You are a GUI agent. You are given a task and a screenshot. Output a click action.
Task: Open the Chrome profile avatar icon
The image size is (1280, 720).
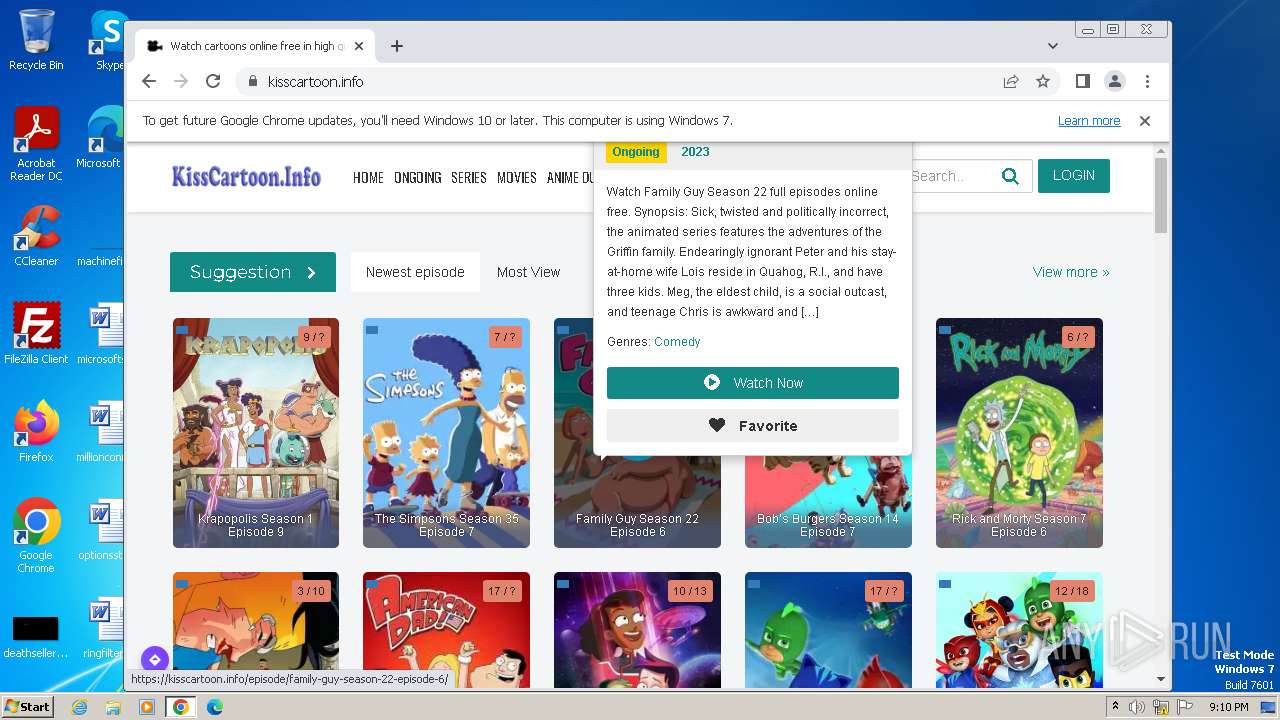(x=1115, y=81)
